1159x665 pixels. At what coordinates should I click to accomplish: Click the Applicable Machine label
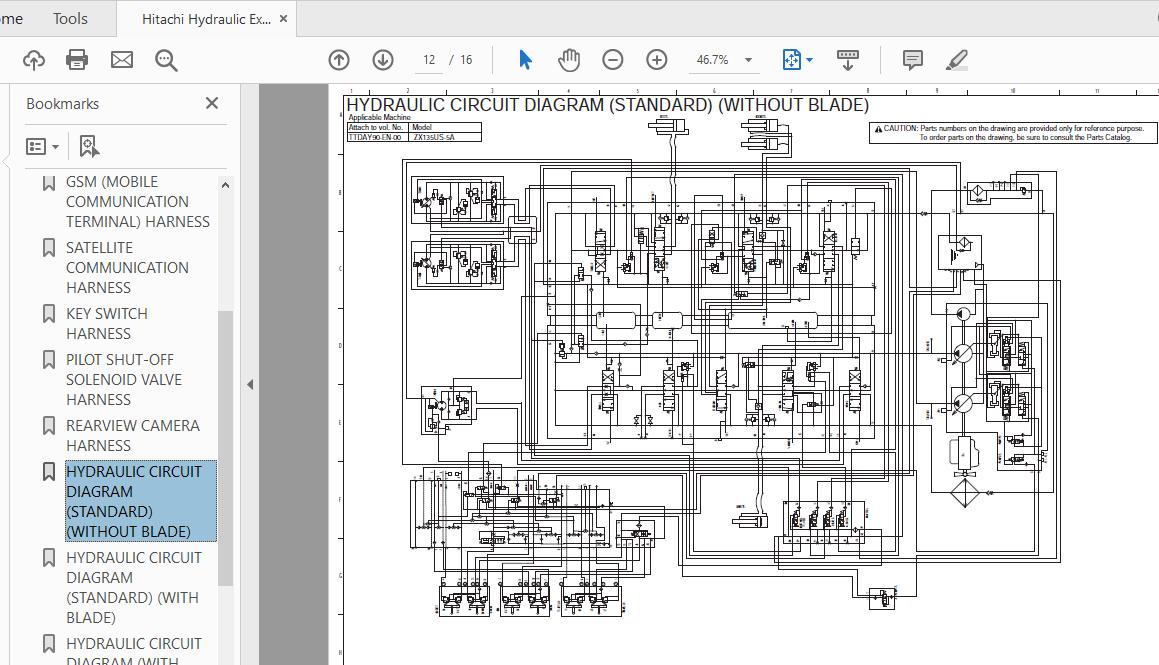click(x=379, y=117)
